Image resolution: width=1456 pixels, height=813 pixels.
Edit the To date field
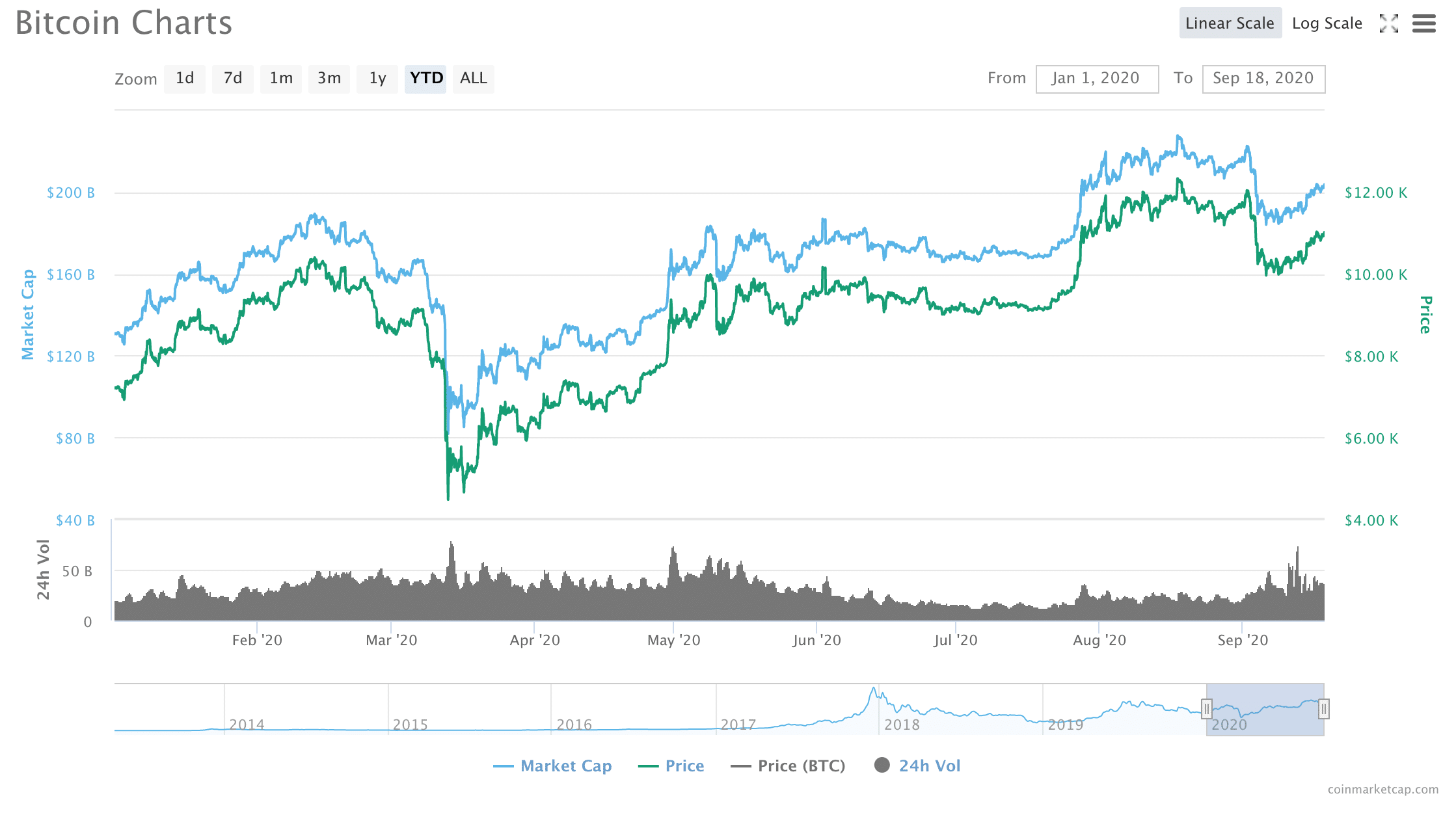click(x=1263, y=79)
